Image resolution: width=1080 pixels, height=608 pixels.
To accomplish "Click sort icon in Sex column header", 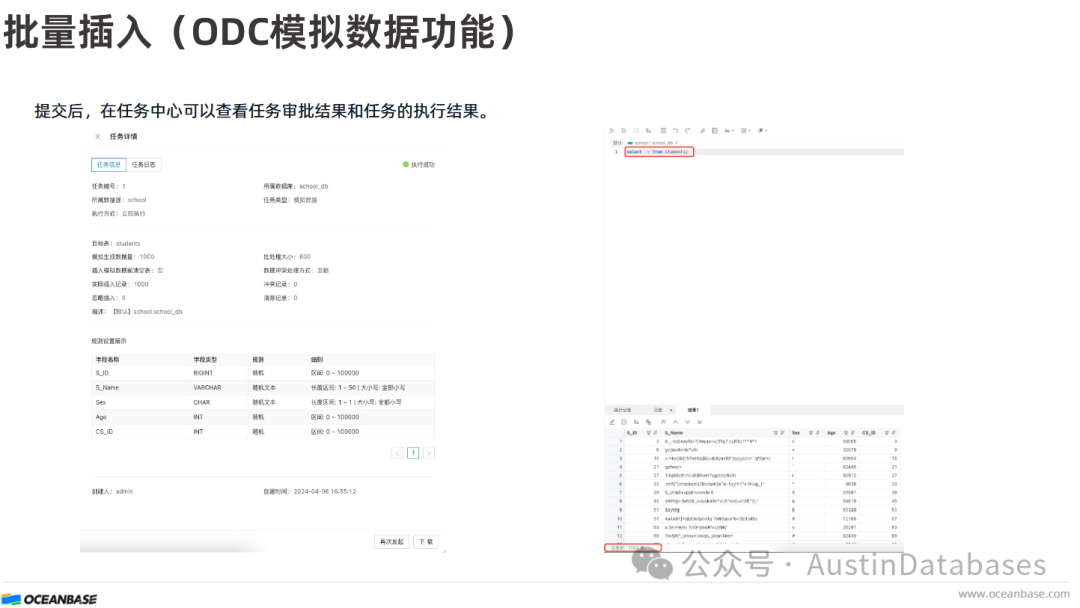I will (x=818, y=433).
